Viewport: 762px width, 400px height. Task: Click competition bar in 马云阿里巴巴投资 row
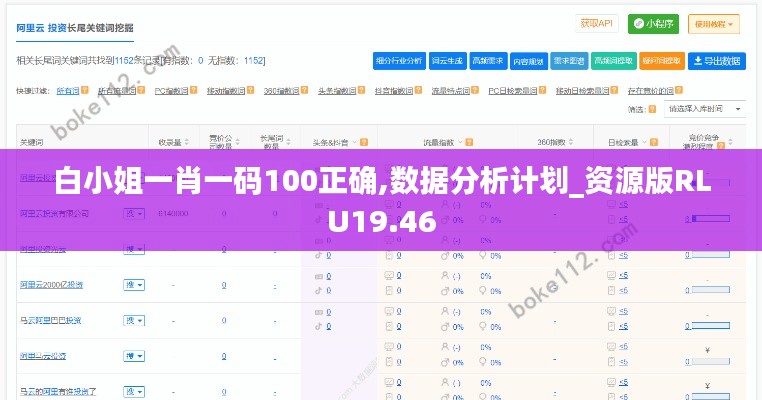(710, 326)
